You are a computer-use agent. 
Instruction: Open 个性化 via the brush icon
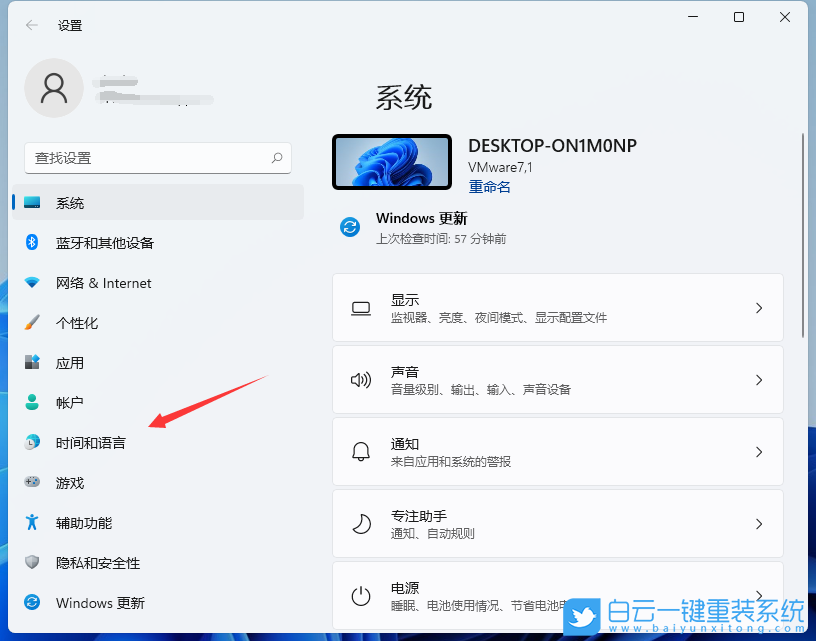tap(30, 322)
